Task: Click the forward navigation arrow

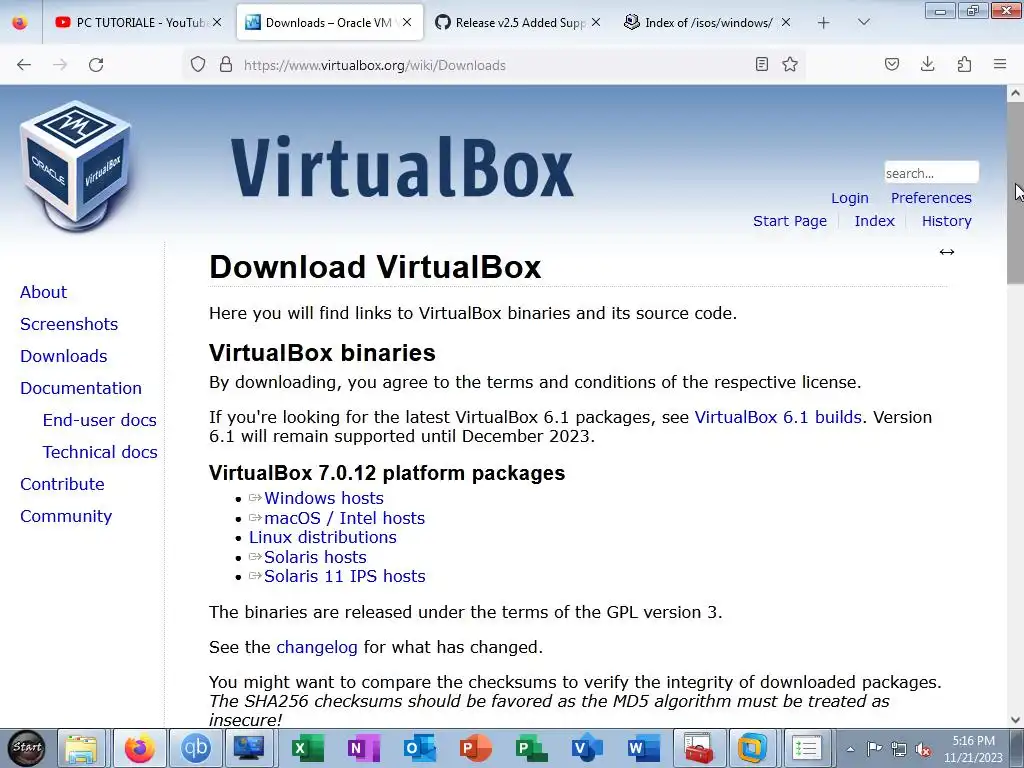Action: click(60, 65)
